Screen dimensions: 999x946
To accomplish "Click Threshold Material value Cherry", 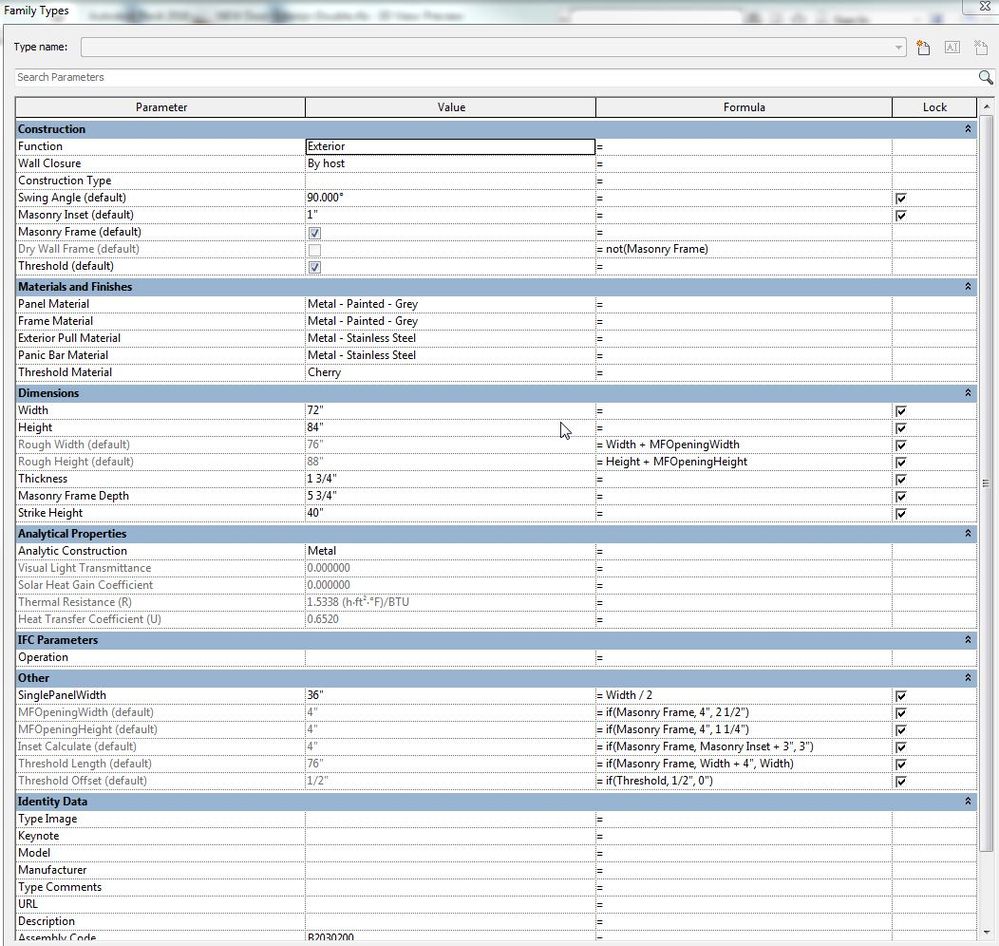I will coord(450,373).
